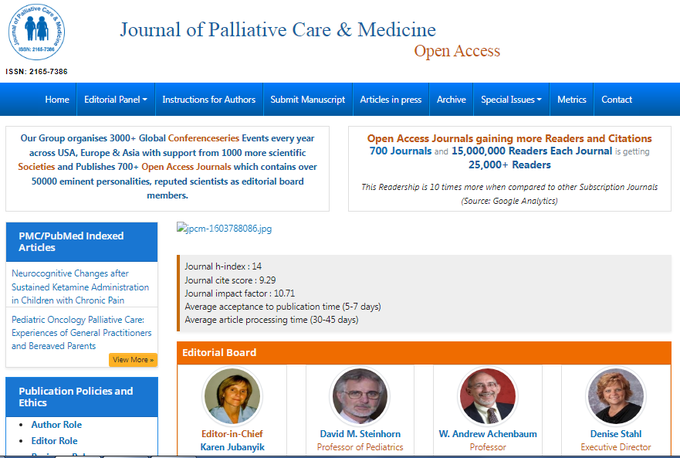This screenshot has height=458, width=680.
Task: Click the View More button
Action: pos(133,360)
